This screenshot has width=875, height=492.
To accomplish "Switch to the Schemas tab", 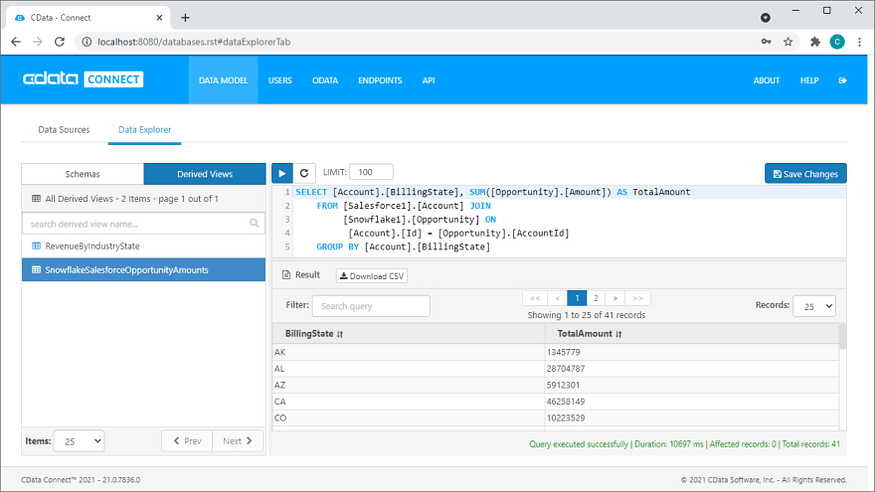I will [x=83, y=174].
